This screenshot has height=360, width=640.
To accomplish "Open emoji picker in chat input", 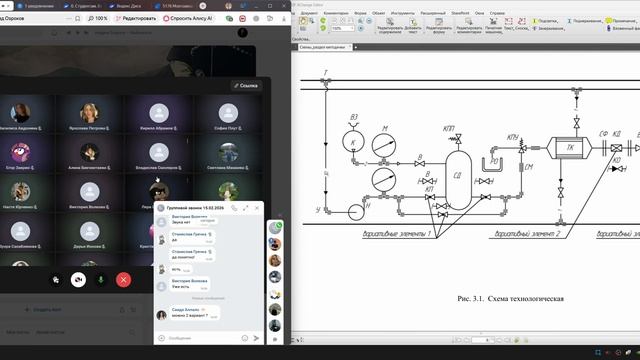I will tap(244, 338).
